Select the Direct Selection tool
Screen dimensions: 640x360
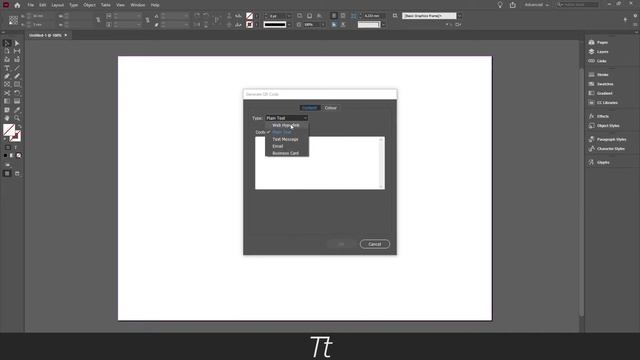(17, 43)
